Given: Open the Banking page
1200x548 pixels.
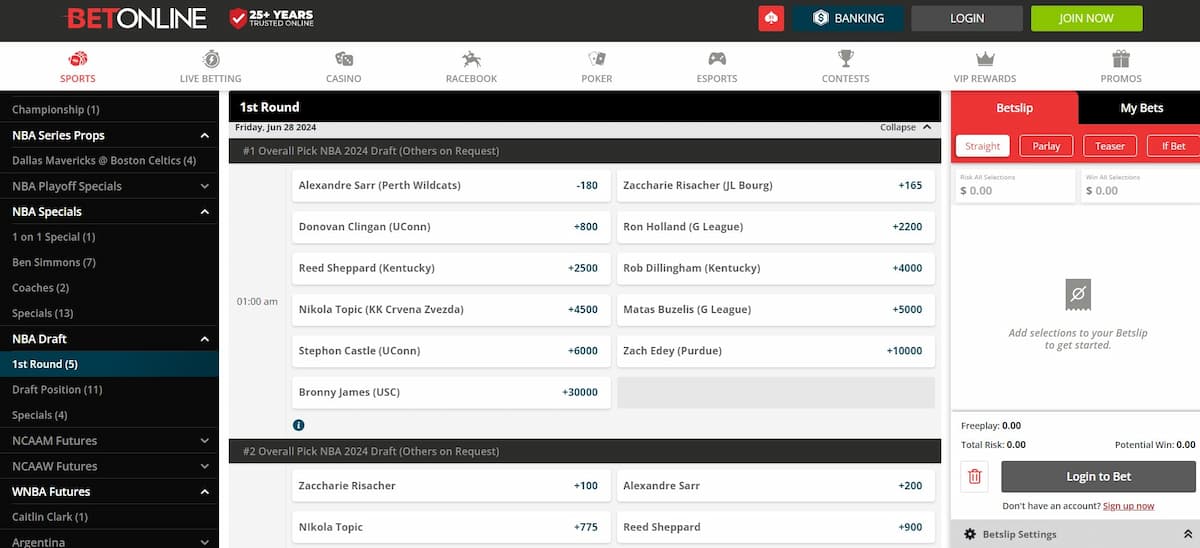Looking at the screenshot, I should coord(848,18).
